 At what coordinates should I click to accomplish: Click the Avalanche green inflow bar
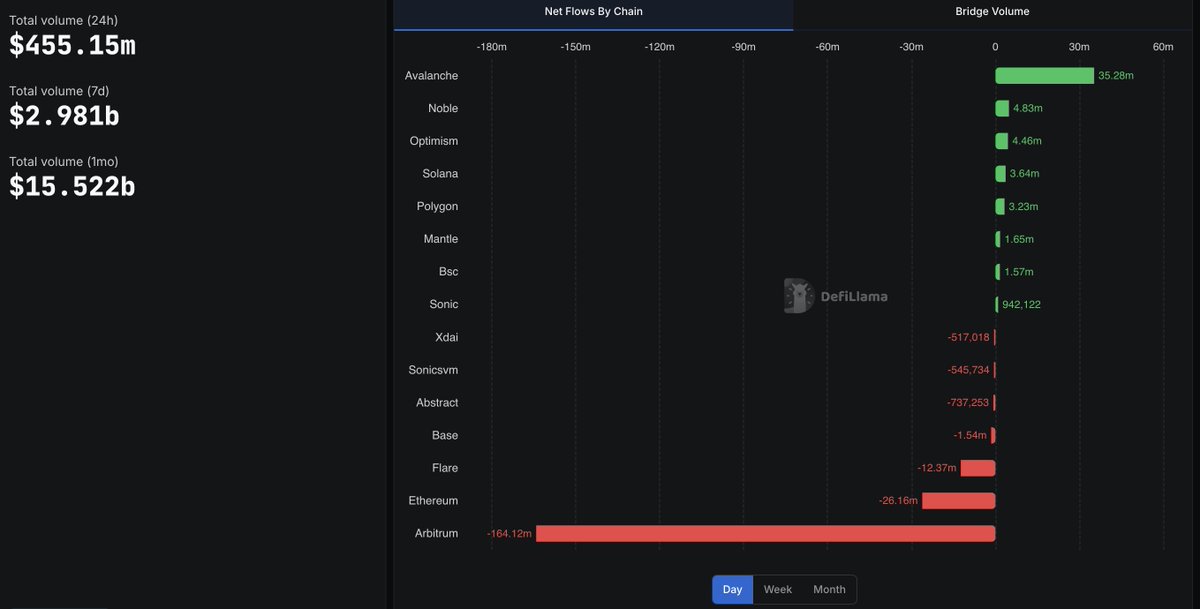[x=1044, y=76]
